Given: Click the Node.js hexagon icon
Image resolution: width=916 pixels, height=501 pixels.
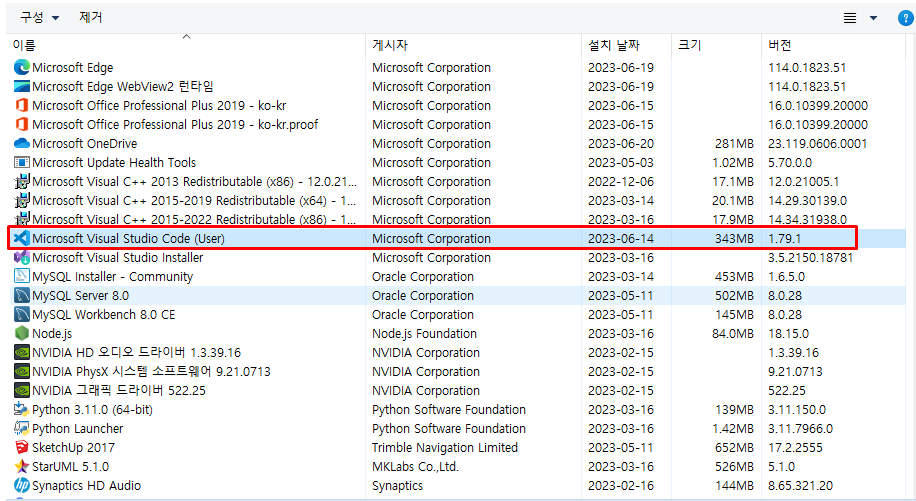Looking at the screenshot, I should pyautogui.click(x=22, y=333).
